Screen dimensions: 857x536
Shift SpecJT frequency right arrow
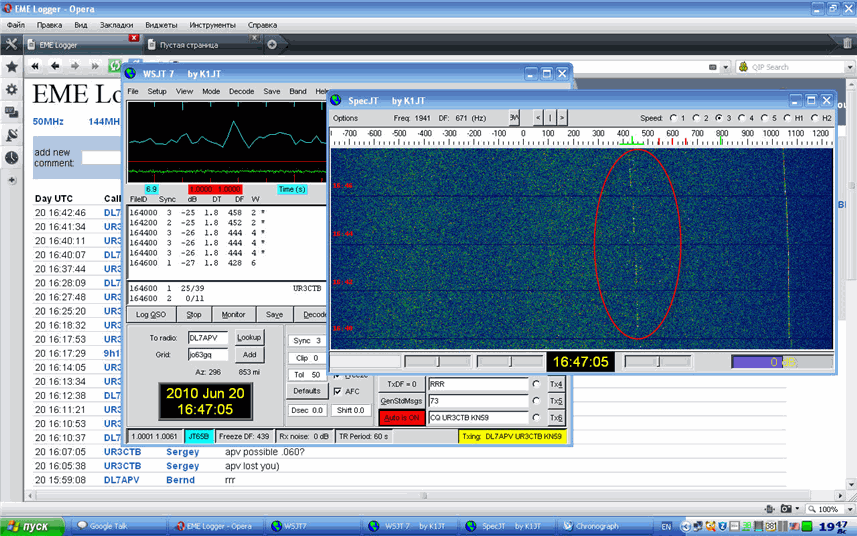coord(562,117)
